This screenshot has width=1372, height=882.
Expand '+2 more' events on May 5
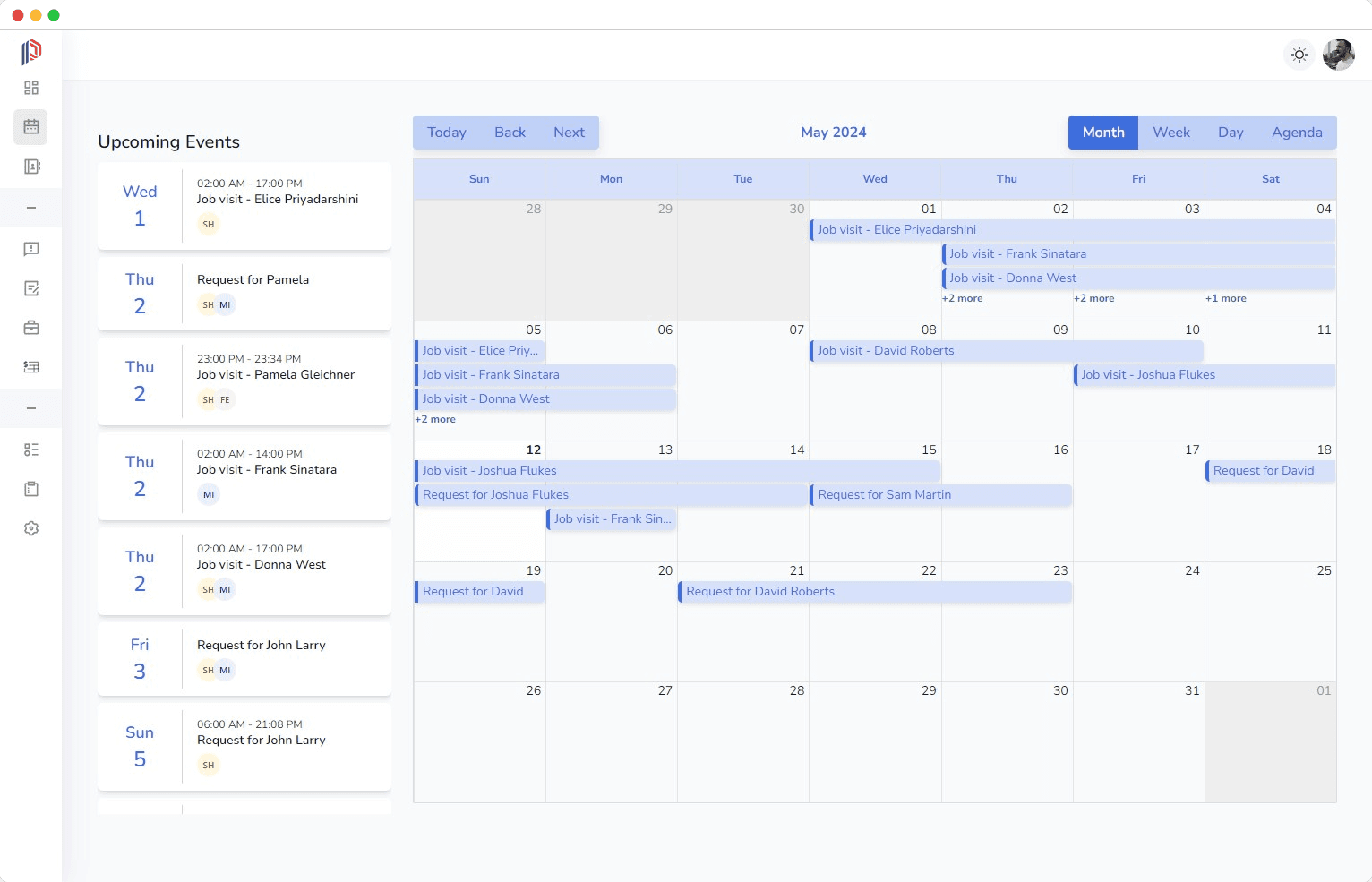tap(435, 419)
